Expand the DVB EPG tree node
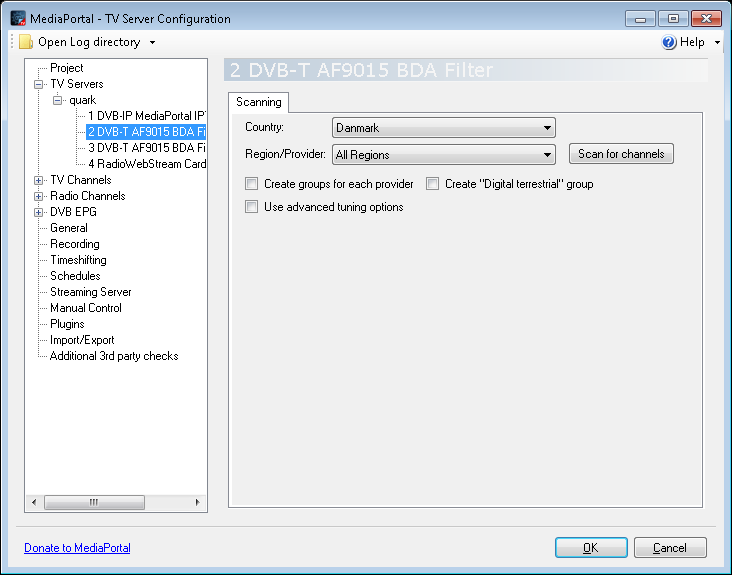The image size is (732, 575). 38,212
